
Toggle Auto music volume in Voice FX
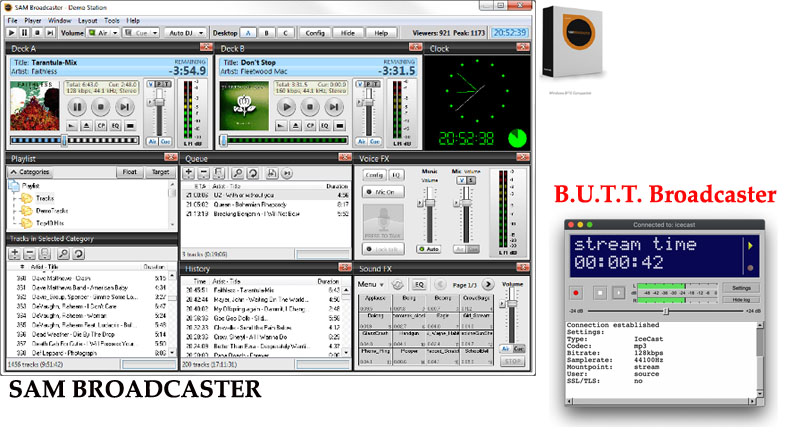pyautogui.click(x=429, y=249)
